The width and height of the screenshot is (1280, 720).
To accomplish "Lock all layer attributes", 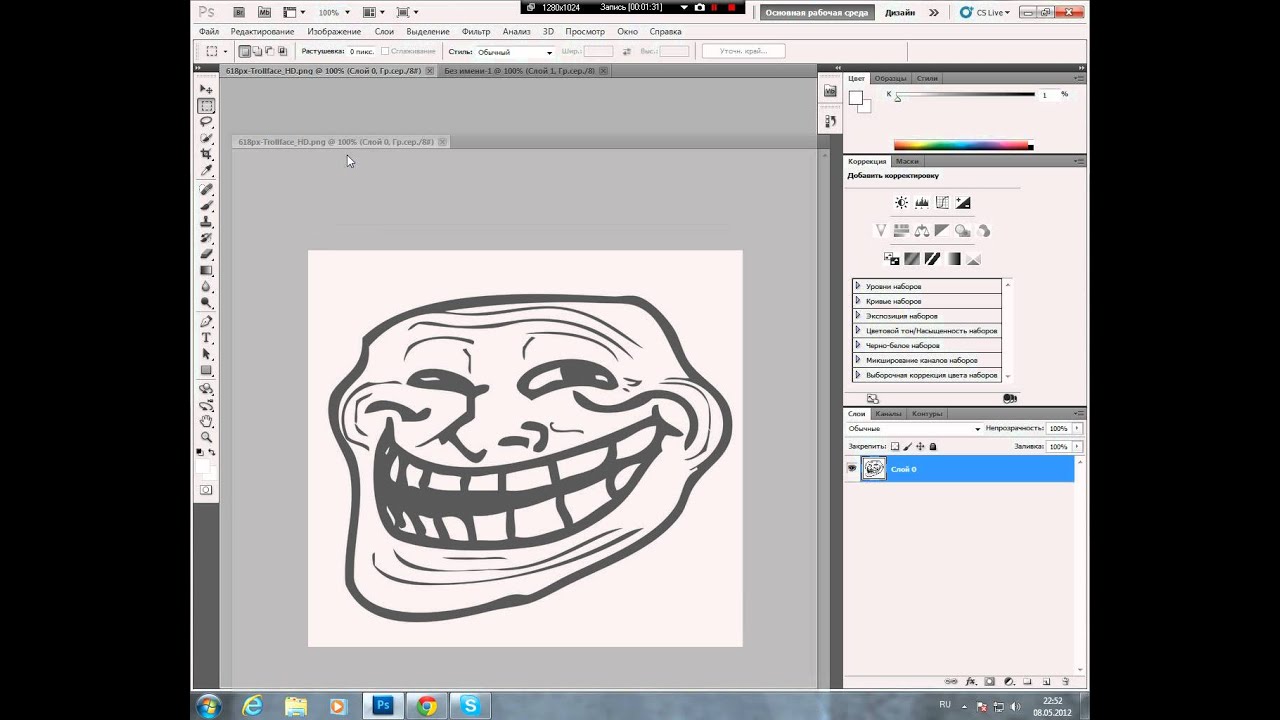I will tap(933, 446).
